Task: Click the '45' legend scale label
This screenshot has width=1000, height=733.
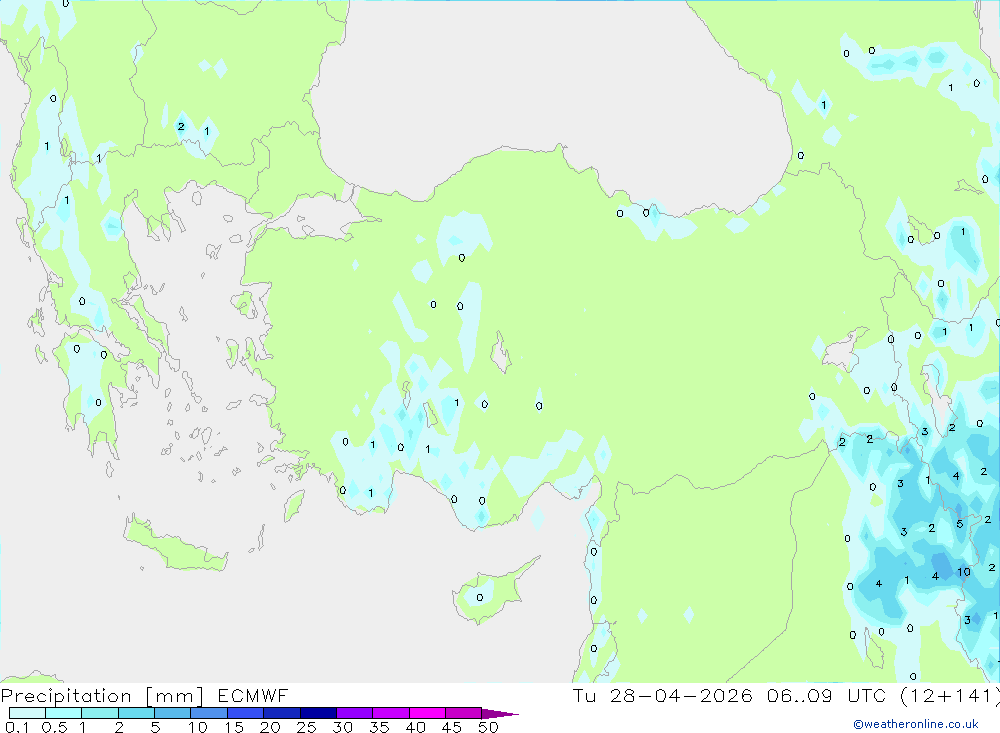Action: [452, 727]
